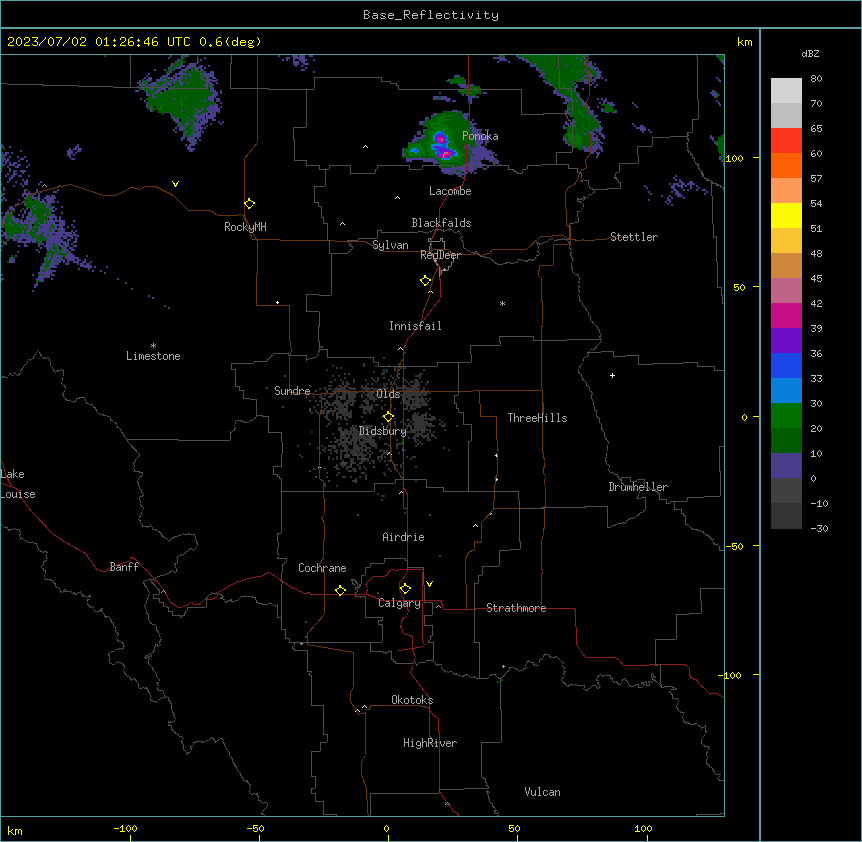Click the Base_Reflectivity title
Viewport: 862px width, 842px height.
pos(431,15)
